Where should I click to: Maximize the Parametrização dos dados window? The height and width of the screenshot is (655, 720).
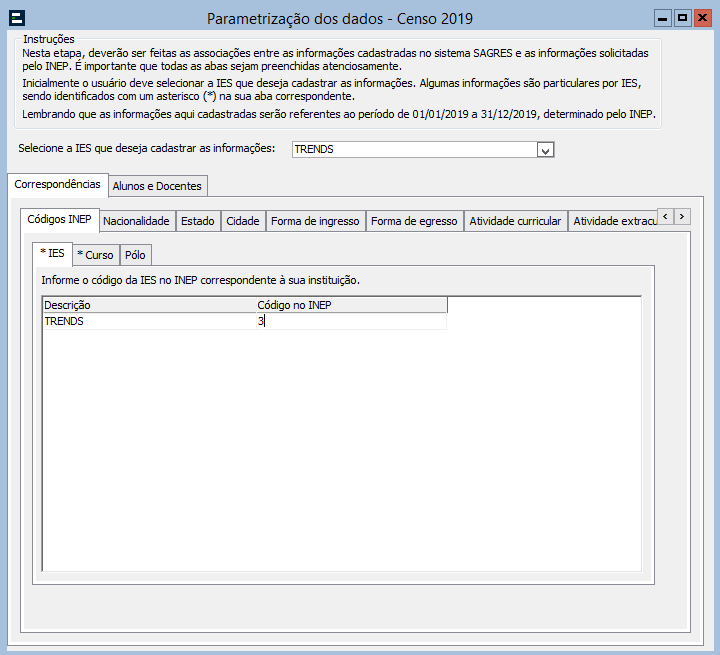pos(682,18)
